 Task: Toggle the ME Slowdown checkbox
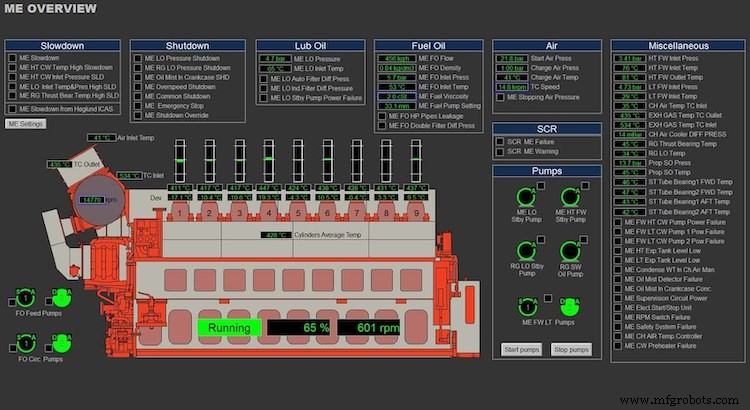click(x=12, y=59)
